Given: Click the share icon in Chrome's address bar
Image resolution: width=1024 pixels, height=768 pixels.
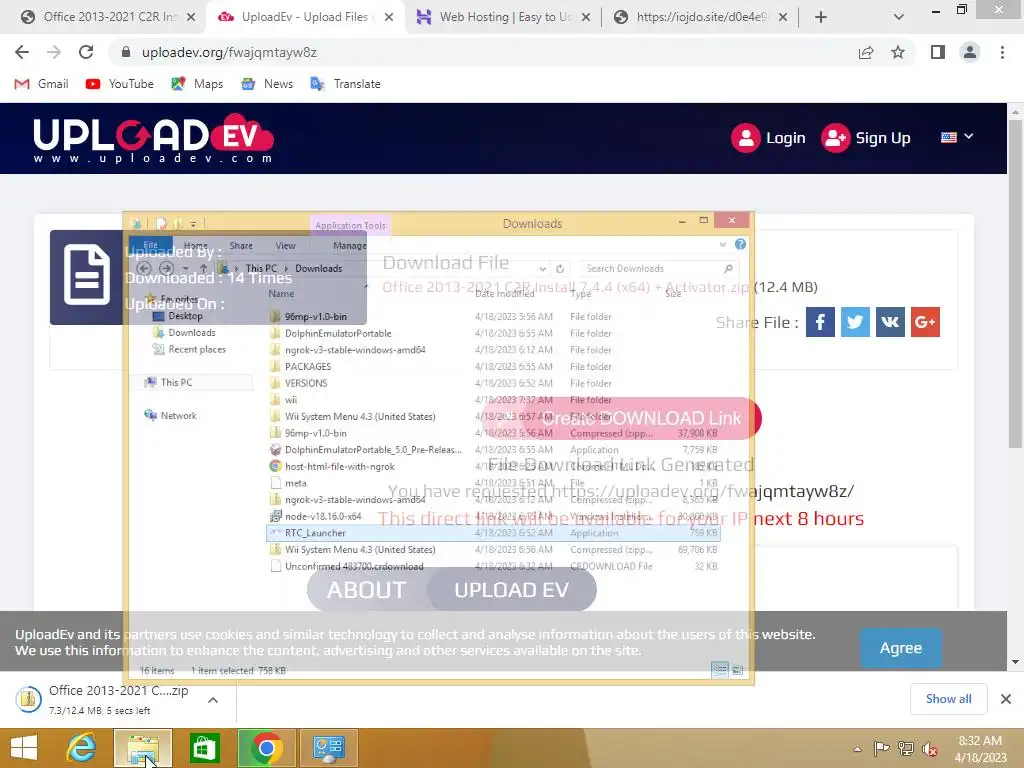Looking at the screenshot, I should (866, 52).
